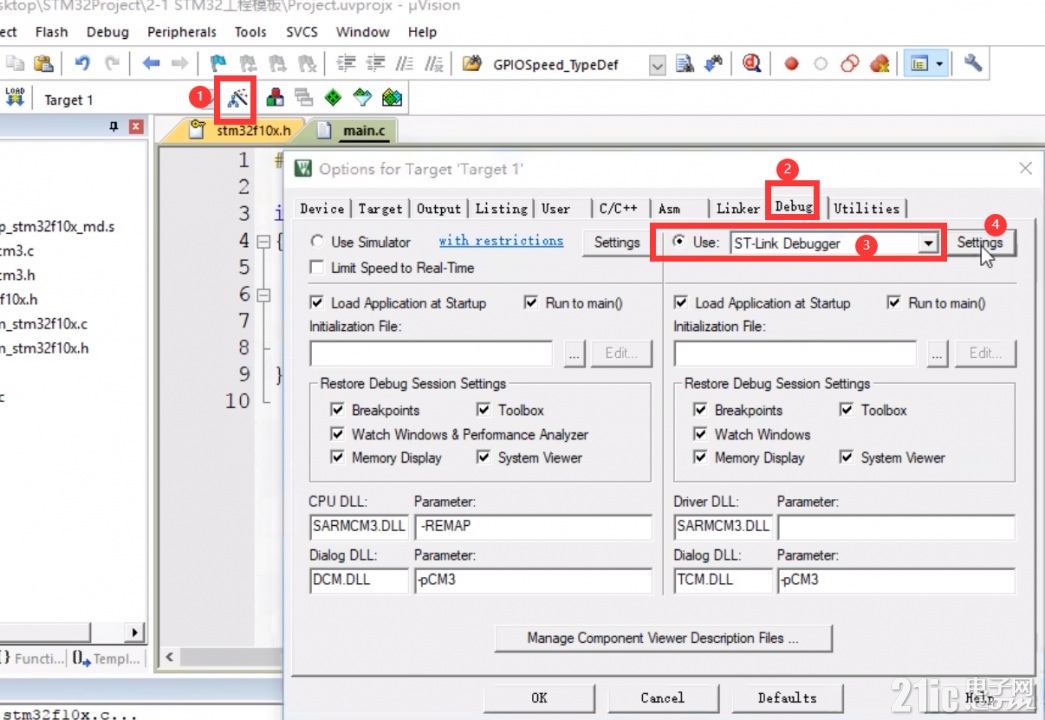Browse for the ST-Link Initialization File
Image resolution: width=1045 pixels, height=720 pixels.
click(937, 353)
